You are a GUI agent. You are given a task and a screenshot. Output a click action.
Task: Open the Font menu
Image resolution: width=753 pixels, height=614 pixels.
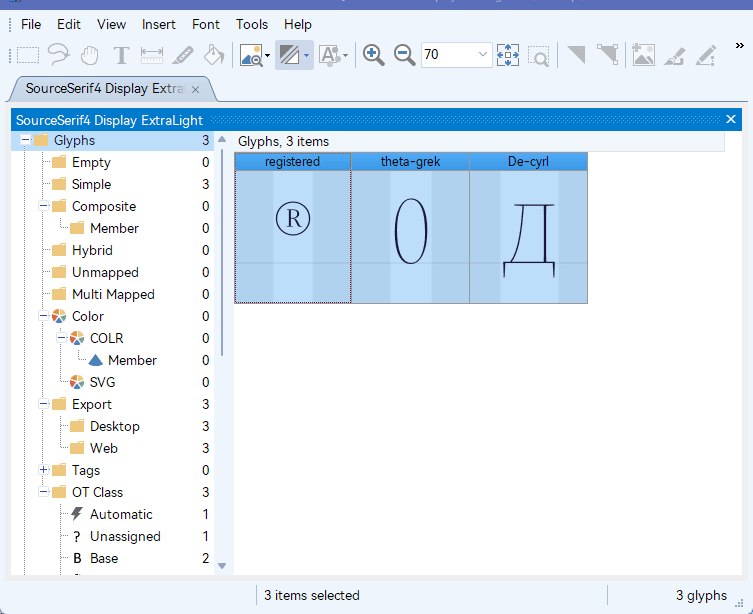206,24
